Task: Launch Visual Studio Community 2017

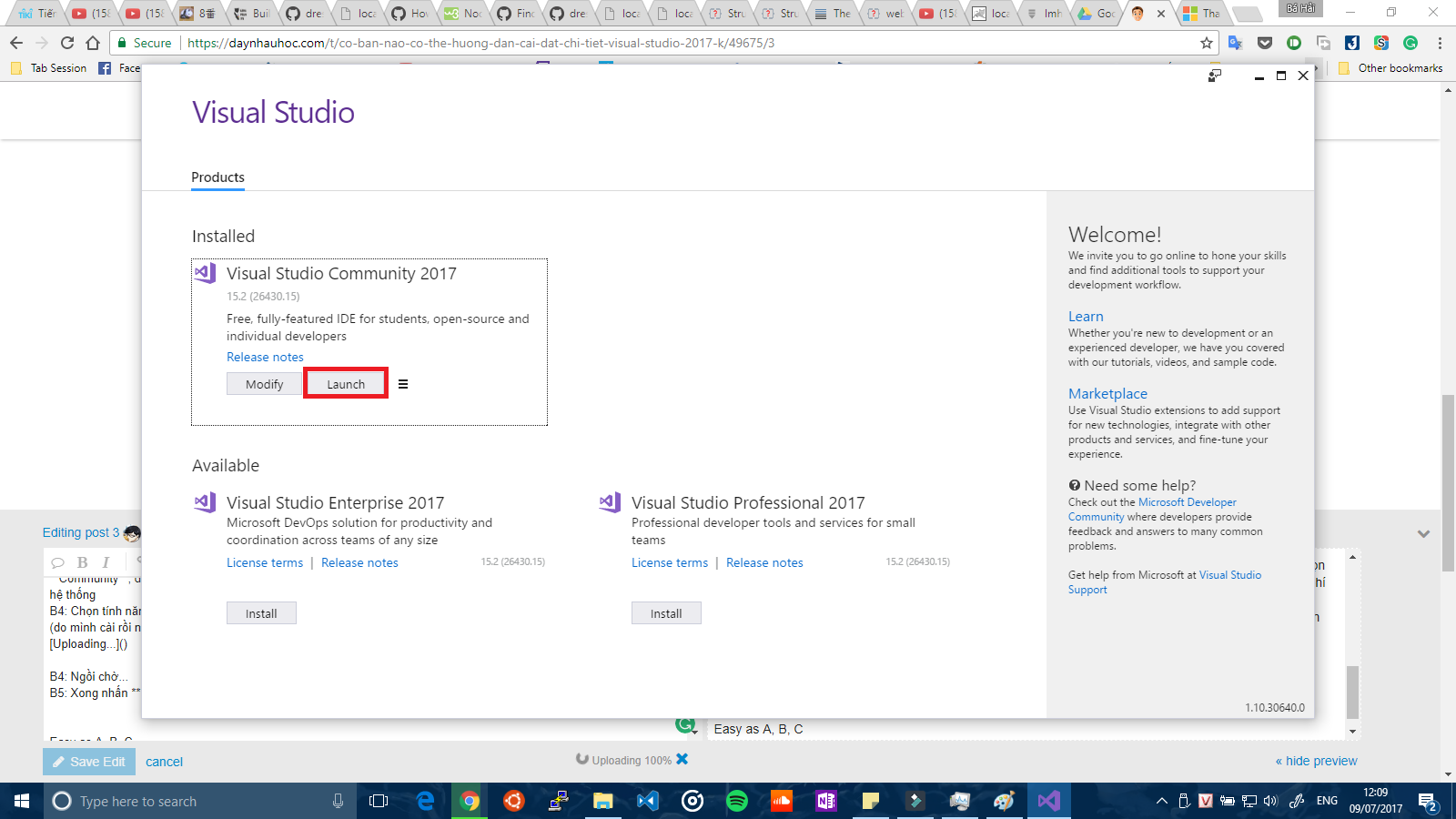Action: coord(345,383)
